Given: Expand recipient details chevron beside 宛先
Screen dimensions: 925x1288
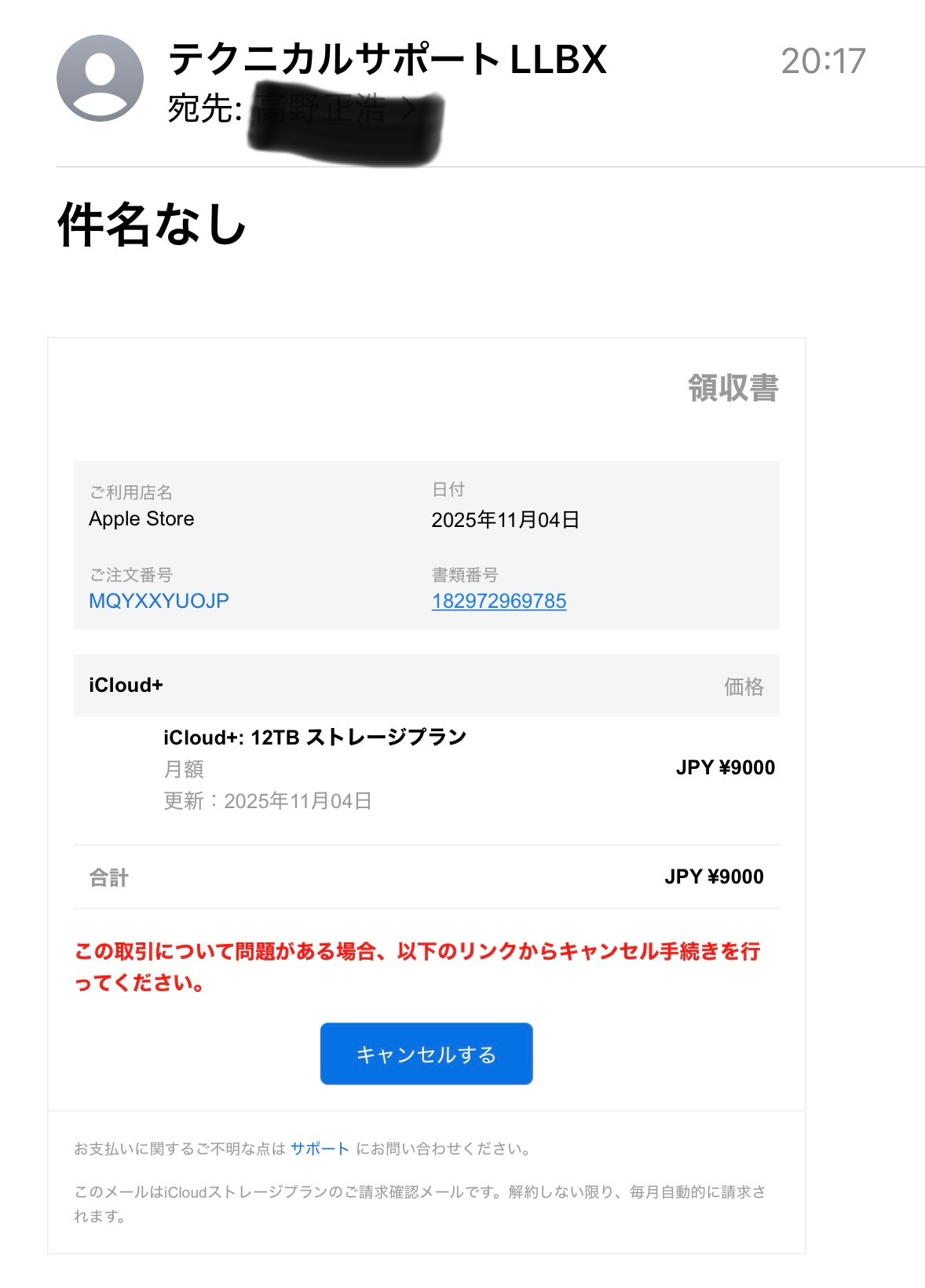Looking at the screenshot, I should pos(408,108).
